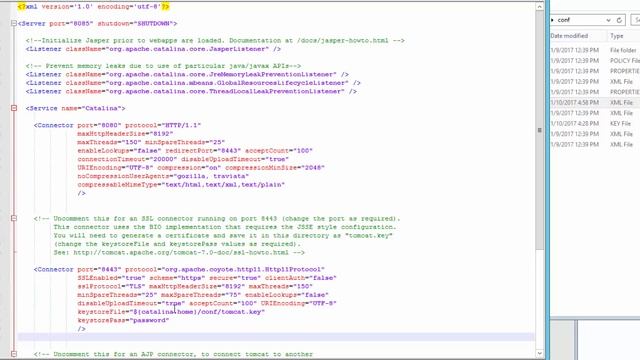Click the Prevent memory leaks comment line
Viewport: 640px width, 360px height.
163,66
